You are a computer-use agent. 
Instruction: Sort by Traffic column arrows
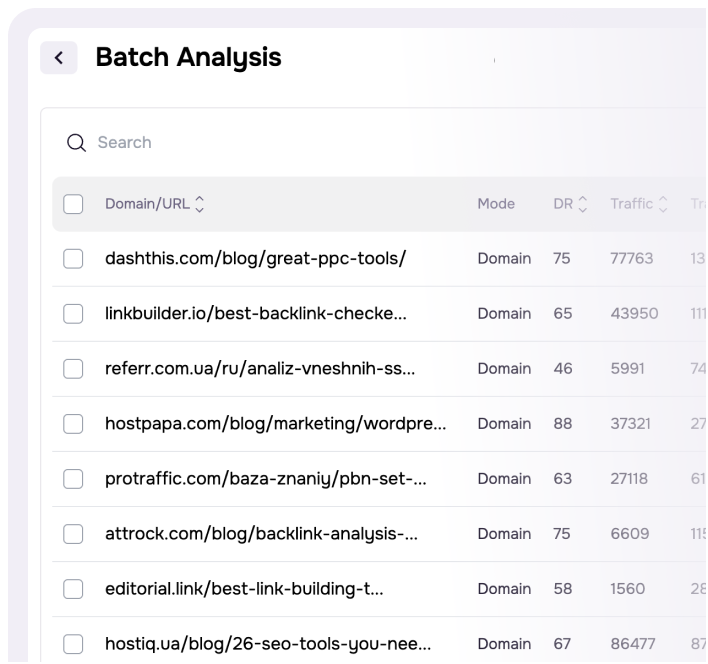point(663,204)
